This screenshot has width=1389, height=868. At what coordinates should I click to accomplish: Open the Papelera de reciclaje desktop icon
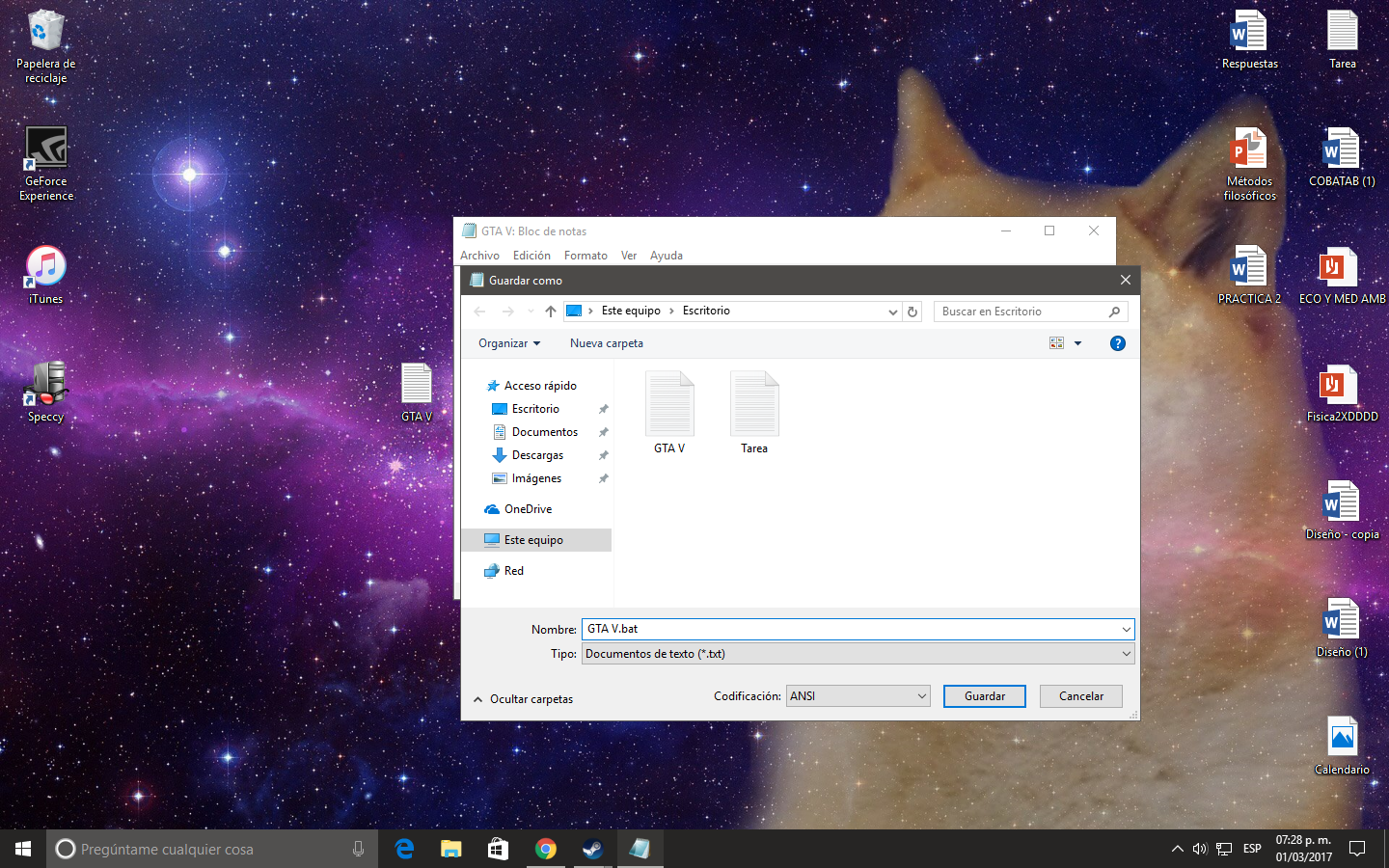pos(45,47)
